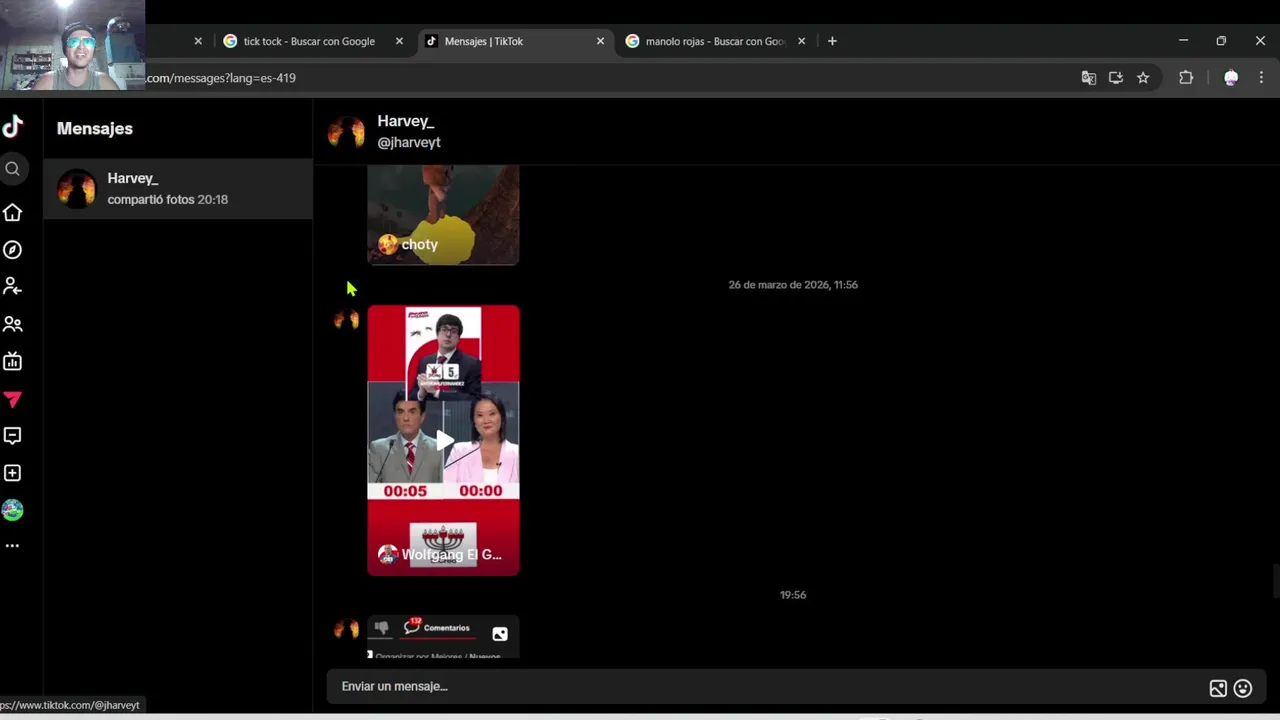The height and width of the screenshot is (720, 1280).
Task: Open the profile avatar in sidebar
Action: pyautogui.click(x=12, y=510)
